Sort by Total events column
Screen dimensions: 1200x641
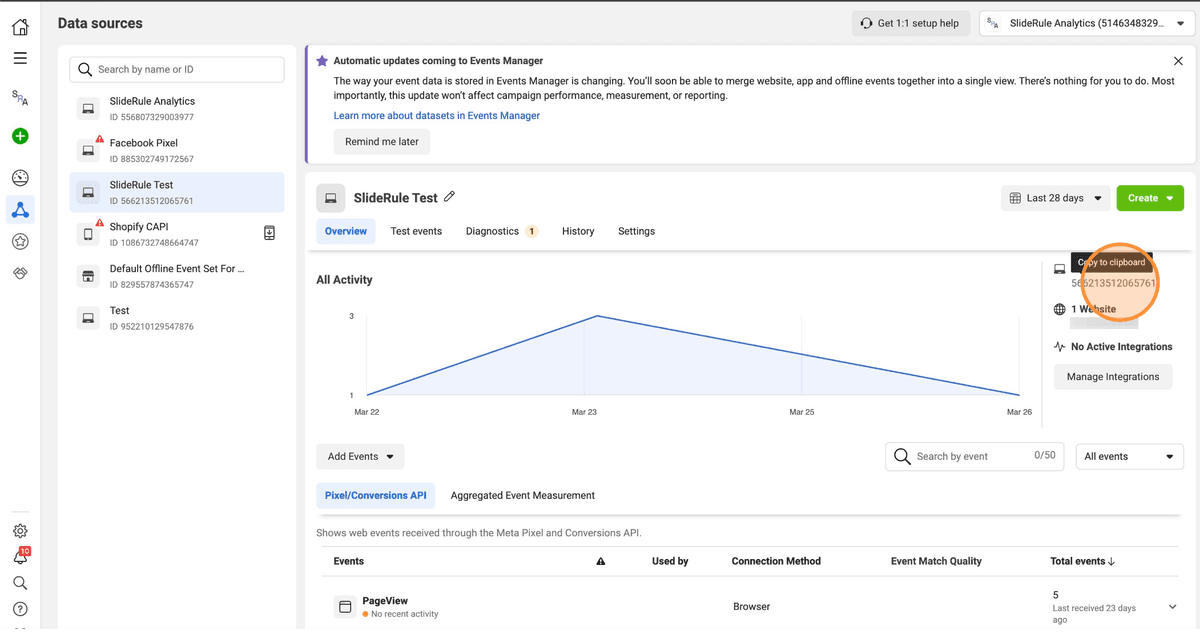coord(1082,562)
